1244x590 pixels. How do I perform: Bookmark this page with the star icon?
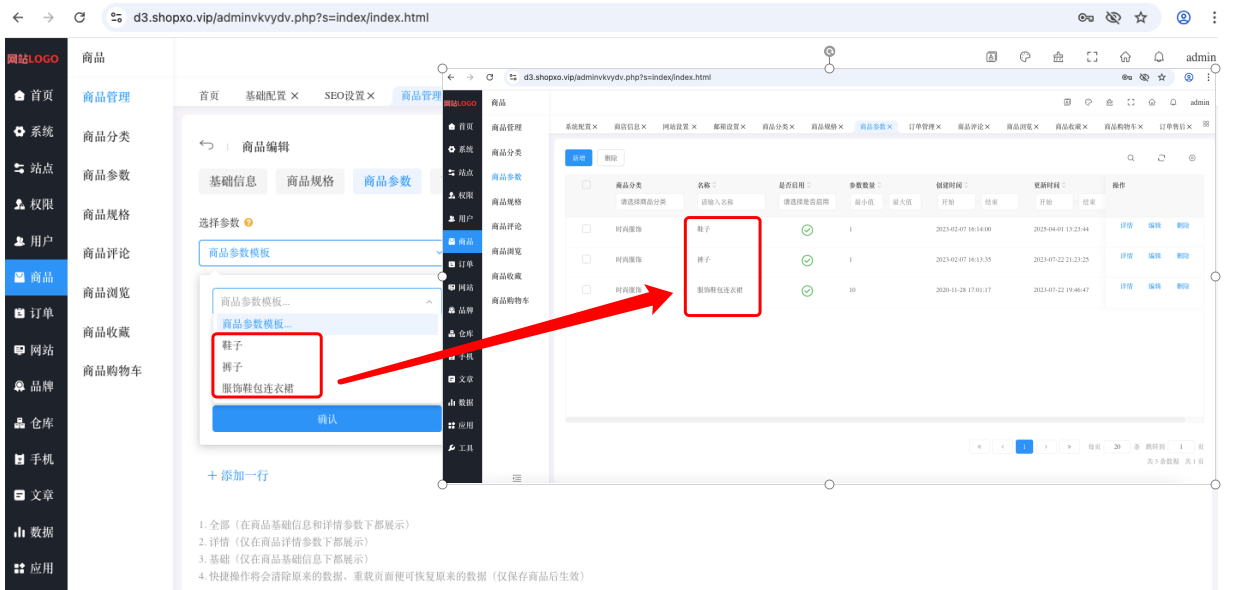[1141, 18]
